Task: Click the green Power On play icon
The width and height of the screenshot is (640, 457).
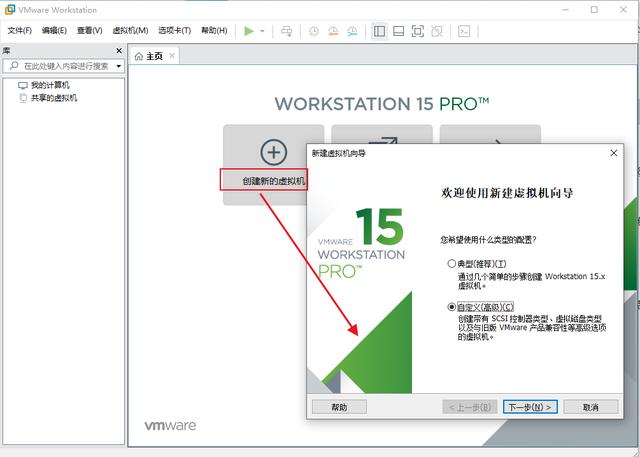Action: click(249, 31)
